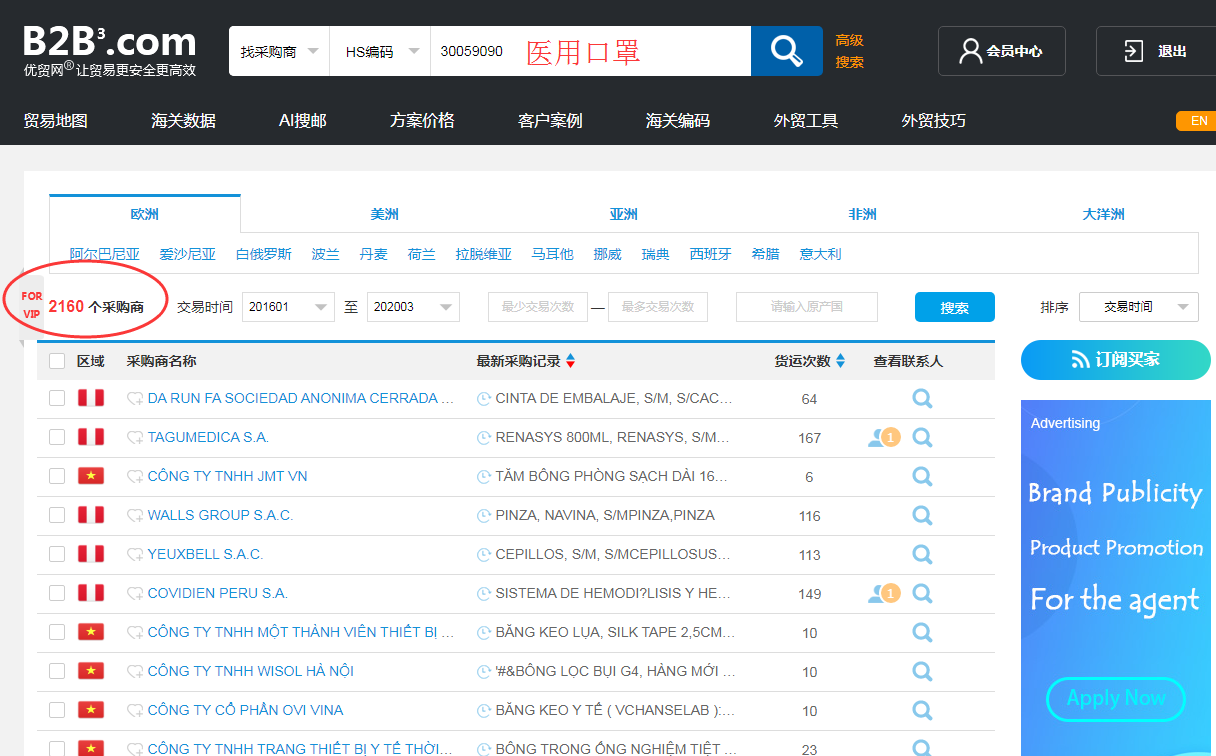Click Vietnam flag in JMT VN row
The image size is (1216, 756).
[x=91, y=476]
